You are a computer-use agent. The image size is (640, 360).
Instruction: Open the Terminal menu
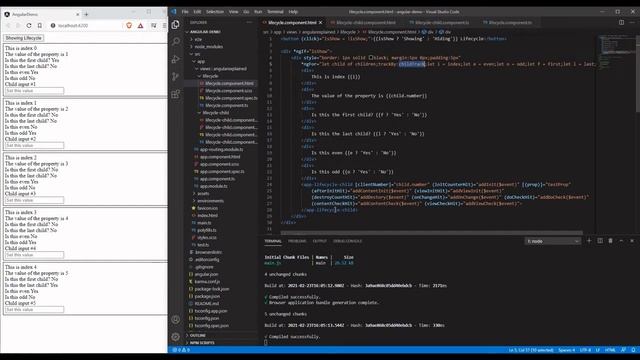coord(275,11)
